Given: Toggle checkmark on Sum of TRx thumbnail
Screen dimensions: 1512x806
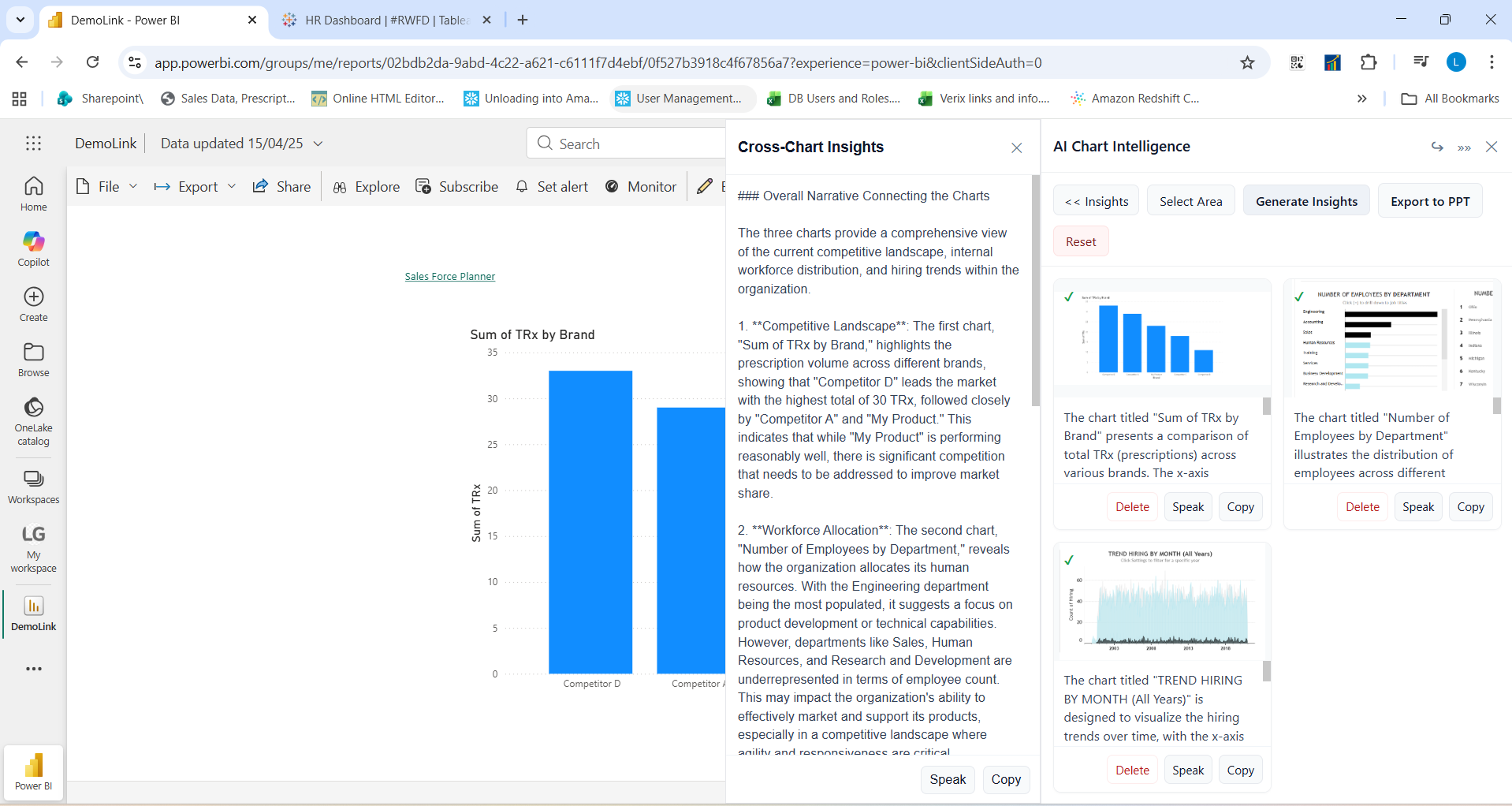Looking at the screenshot, I should [x=1069, y=297].
